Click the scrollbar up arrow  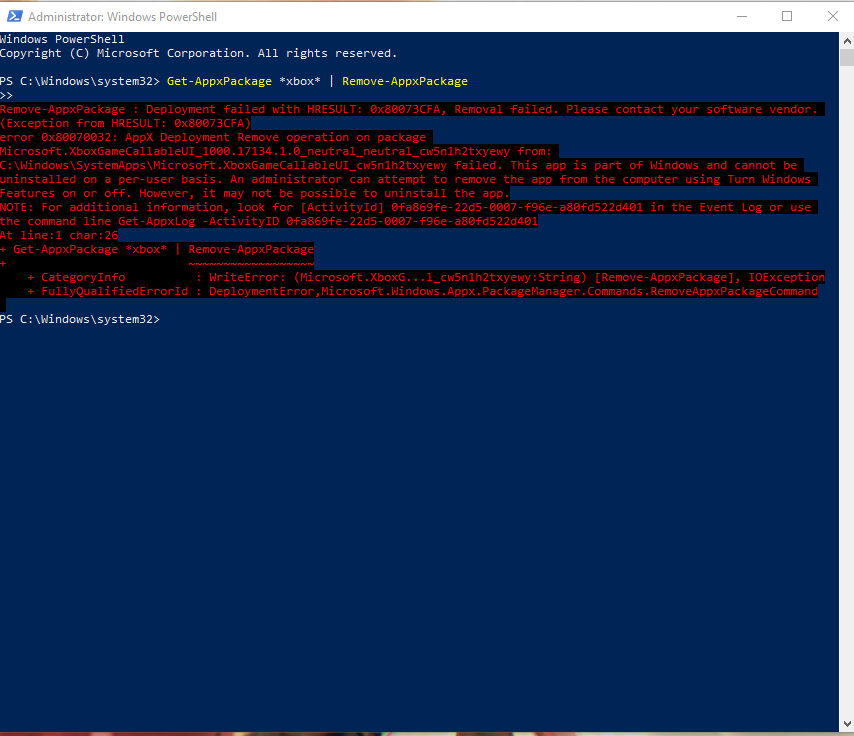[846, 41]
